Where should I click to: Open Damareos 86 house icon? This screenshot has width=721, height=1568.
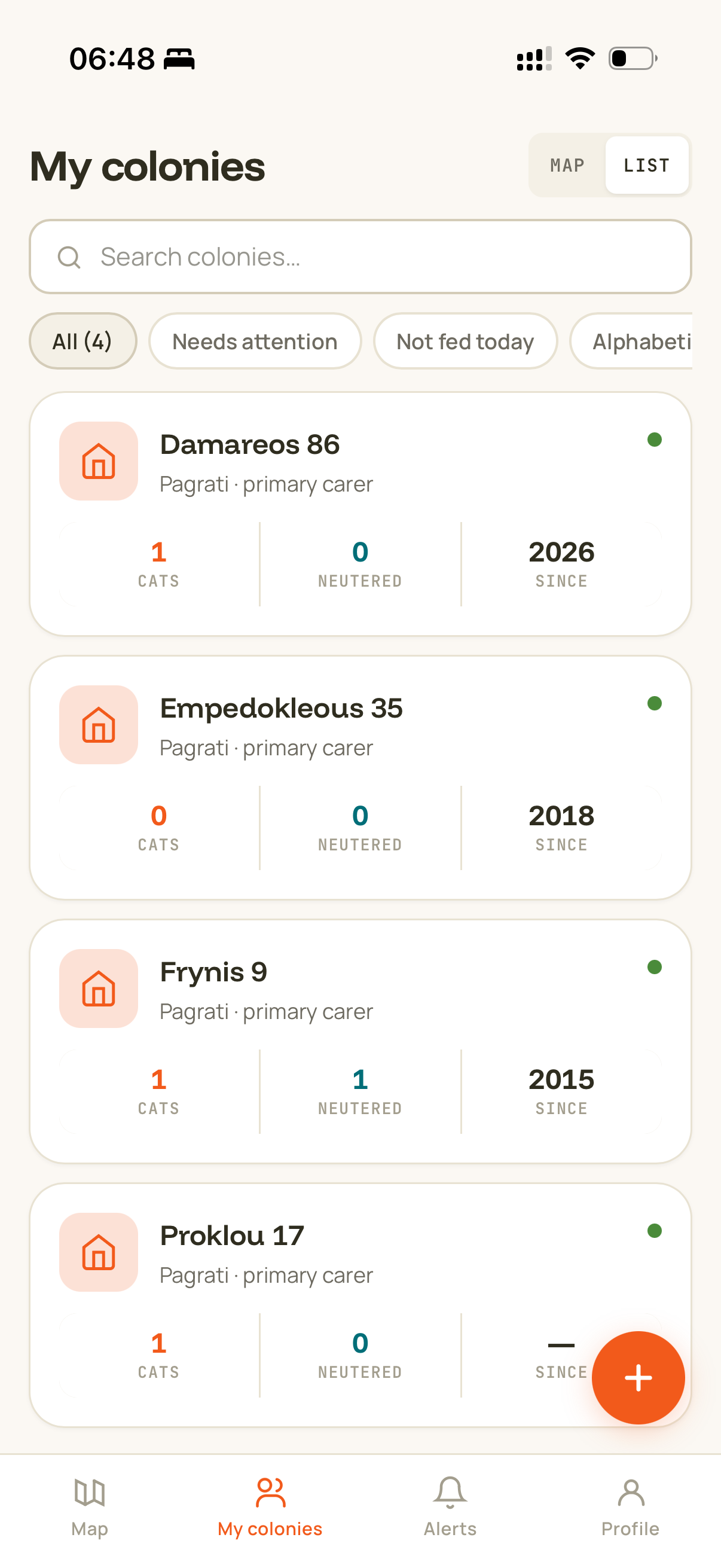pos(99,461)
